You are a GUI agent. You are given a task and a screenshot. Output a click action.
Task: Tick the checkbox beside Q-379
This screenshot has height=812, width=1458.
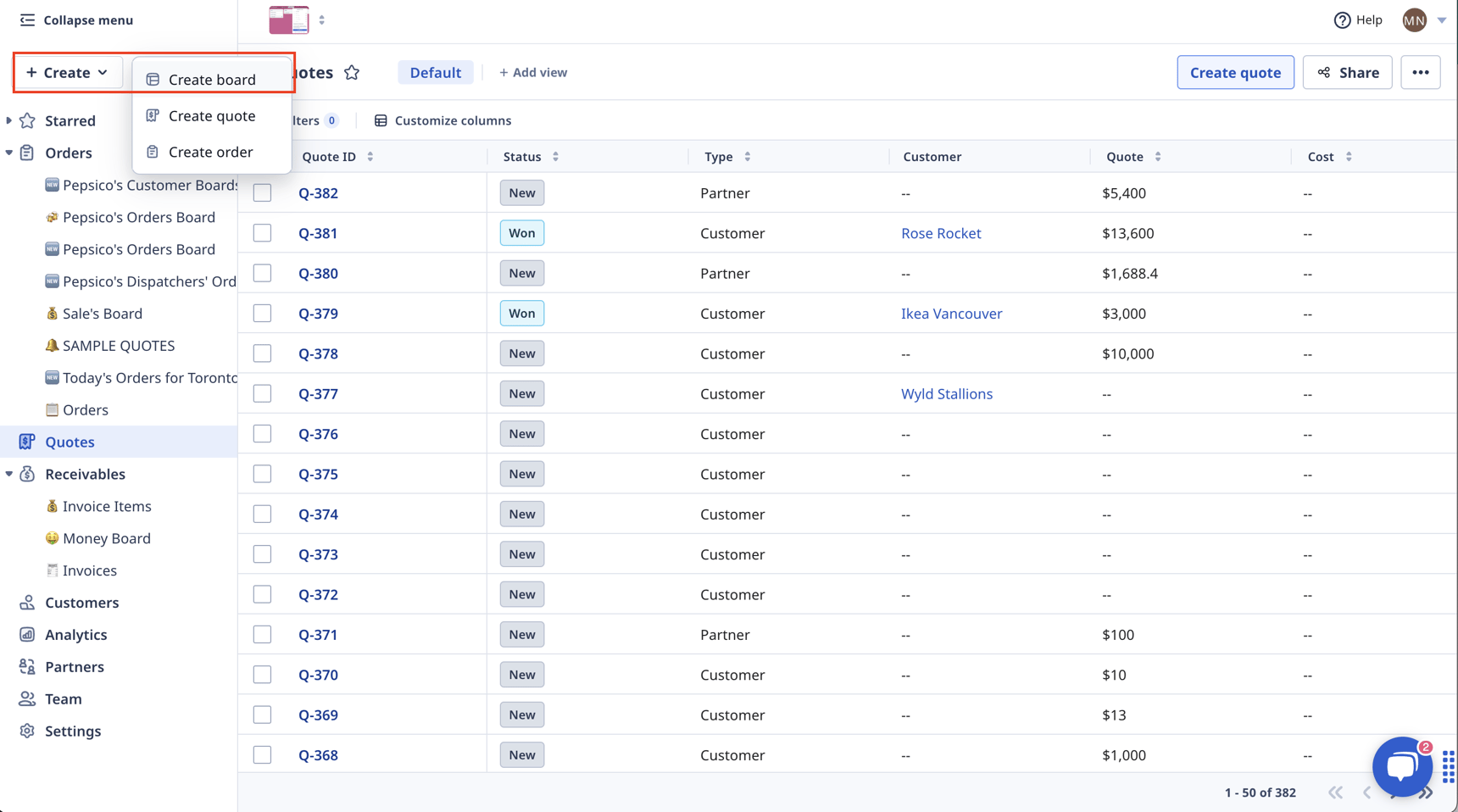(x=262, y=313)
